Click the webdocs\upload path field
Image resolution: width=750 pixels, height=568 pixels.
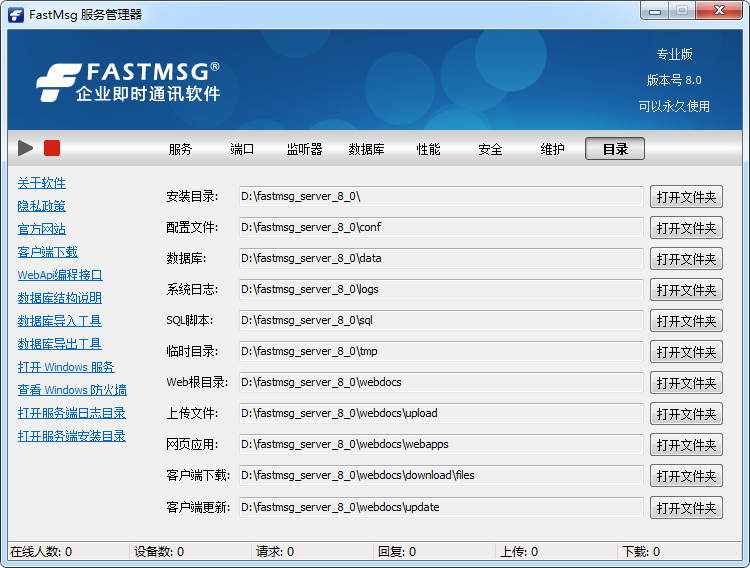click(441, 413)
